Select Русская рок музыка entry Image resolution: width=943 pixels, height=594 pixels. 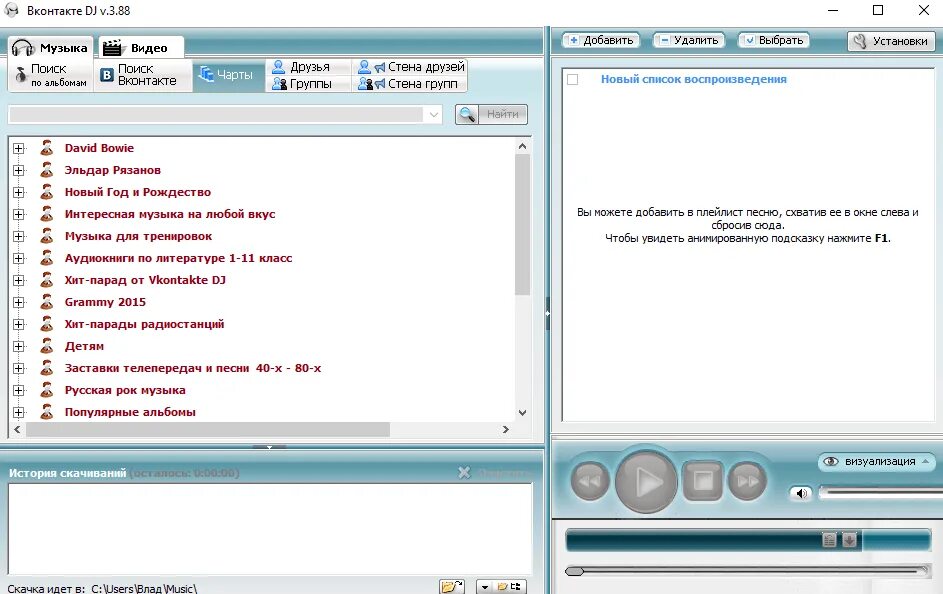[x=125, y=390]
